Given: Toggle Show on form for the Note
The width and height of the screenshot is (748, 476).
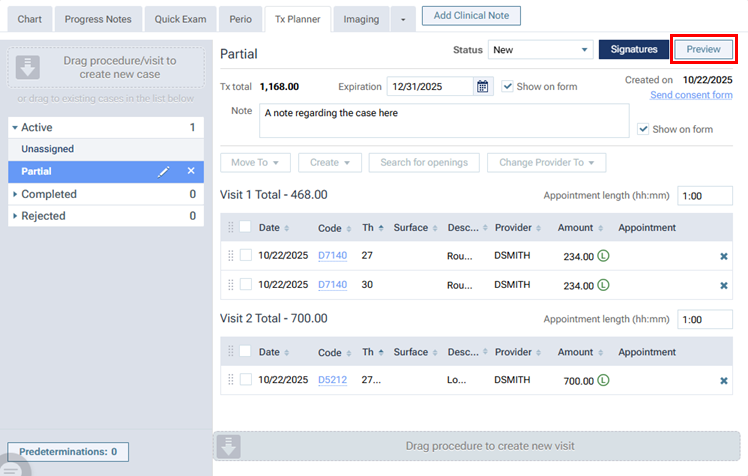Looking at the screenshot, I should pyautogui.click(x=644, y=129).
